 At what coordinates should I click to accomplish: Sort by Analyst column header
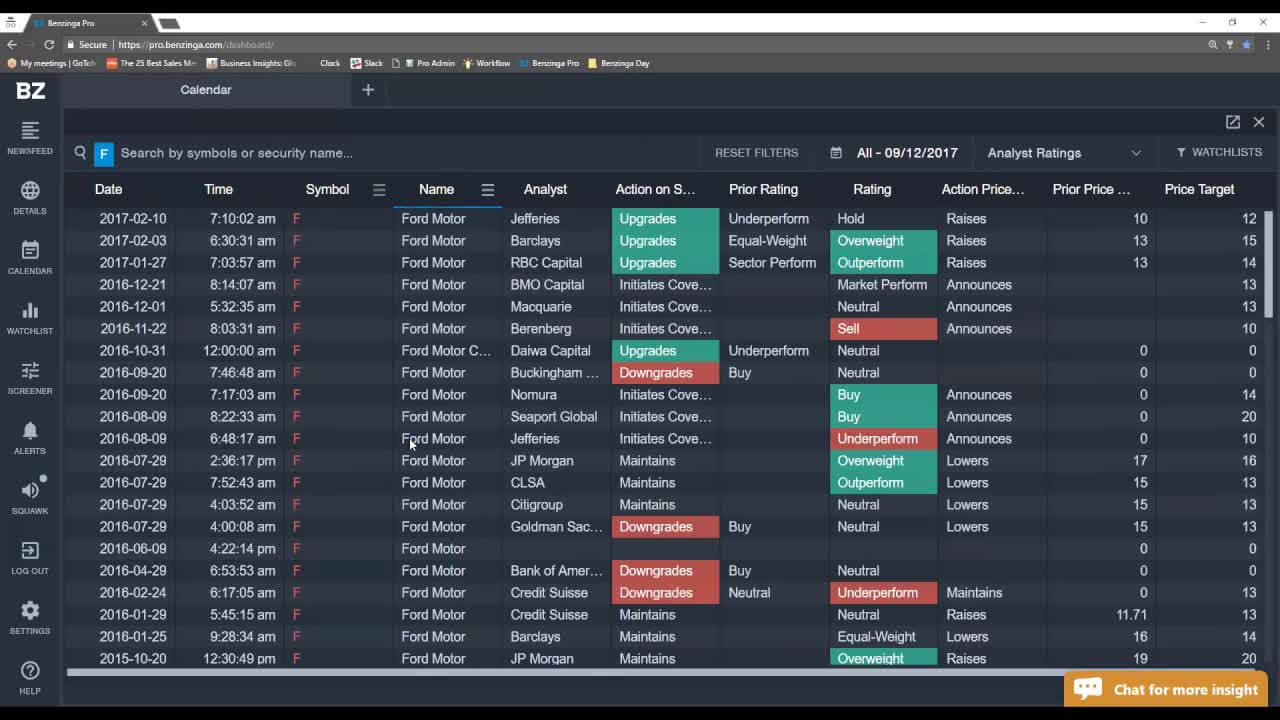(545, 189)
